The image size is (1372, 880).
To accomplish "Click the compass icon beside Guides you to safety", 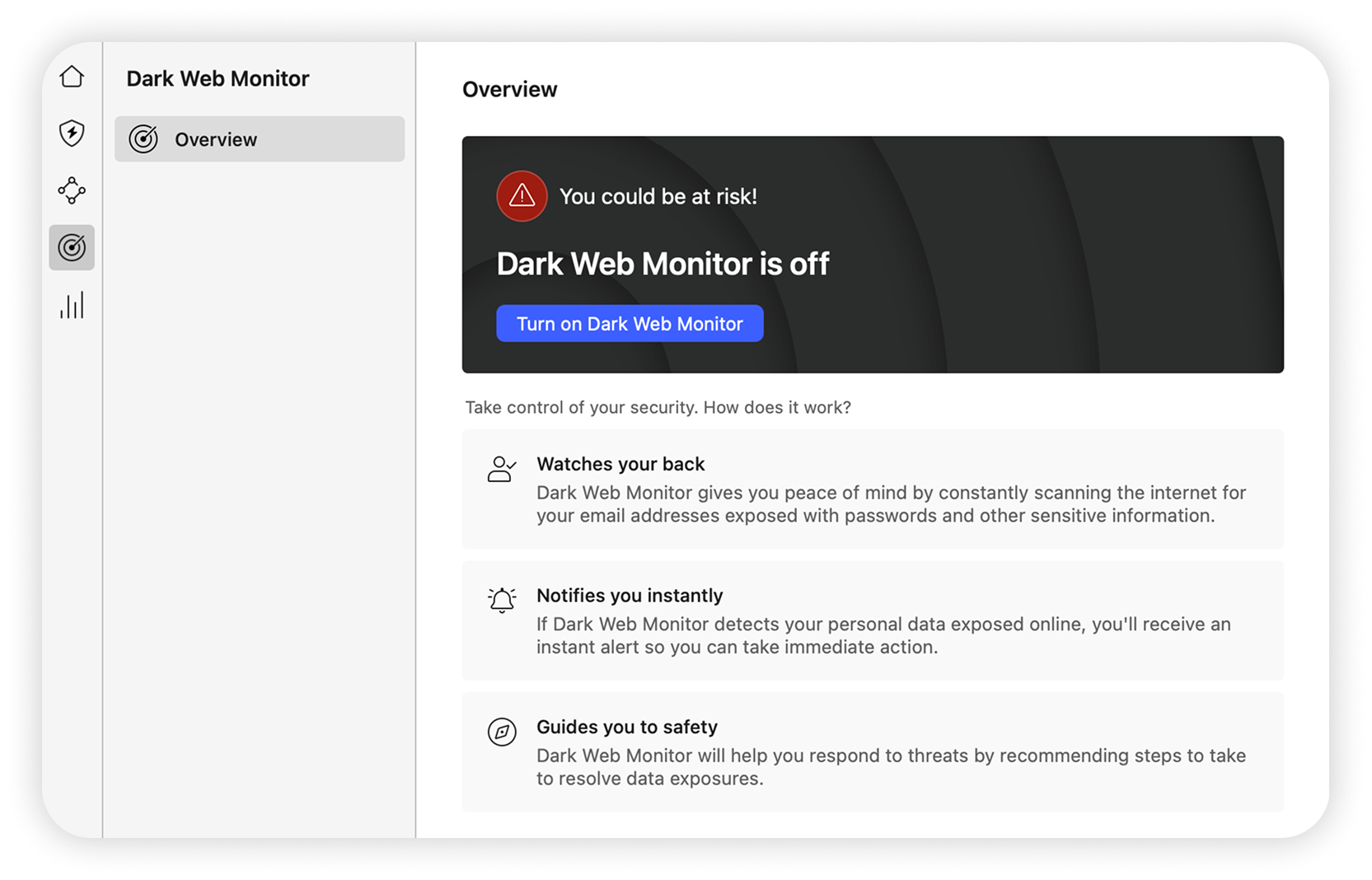I will tap(502, 732).
